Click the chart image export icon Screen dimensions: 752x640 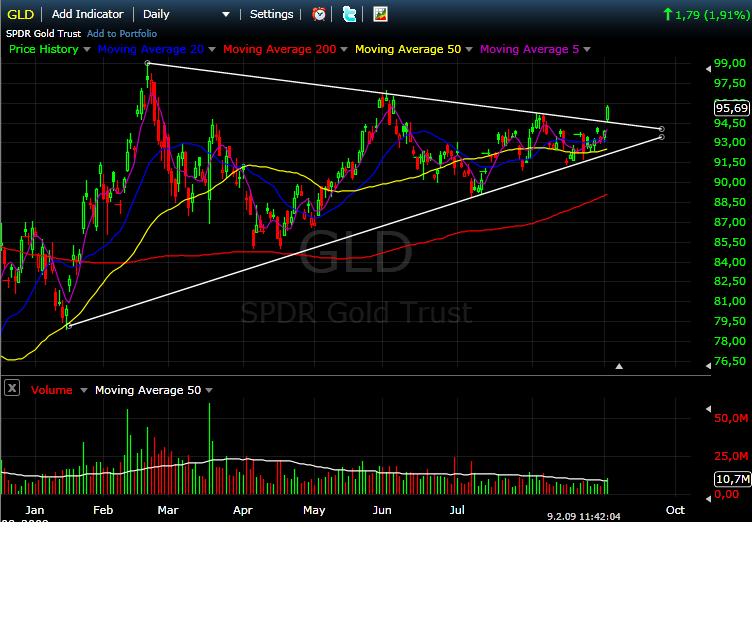380,14
